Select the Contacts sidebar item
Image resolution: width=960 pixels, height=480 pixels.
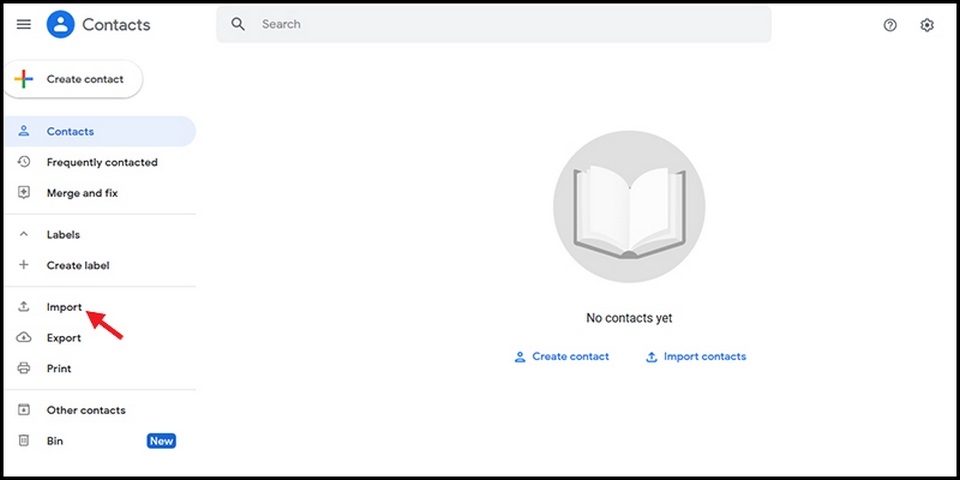pyautogui.click(x=100, y=131)
